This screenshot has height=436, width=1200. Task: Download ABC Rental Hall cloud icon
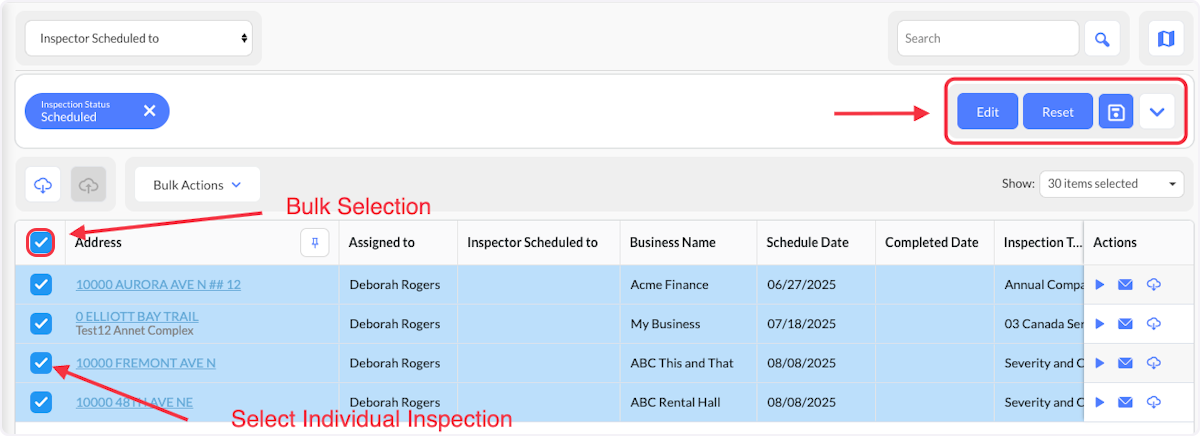tap(1153, 402)
